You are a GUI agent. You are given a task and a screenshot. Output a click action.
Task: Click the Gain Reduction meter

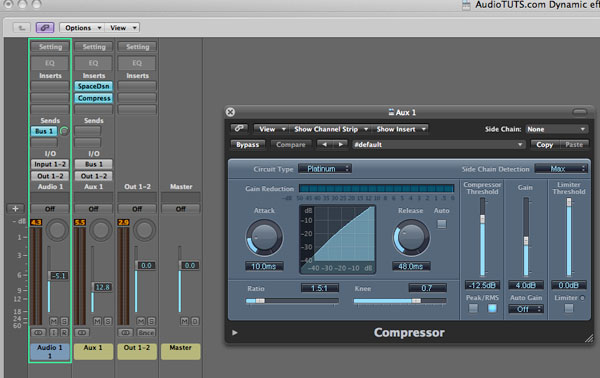pyautogui.click(x=376, y=188)
